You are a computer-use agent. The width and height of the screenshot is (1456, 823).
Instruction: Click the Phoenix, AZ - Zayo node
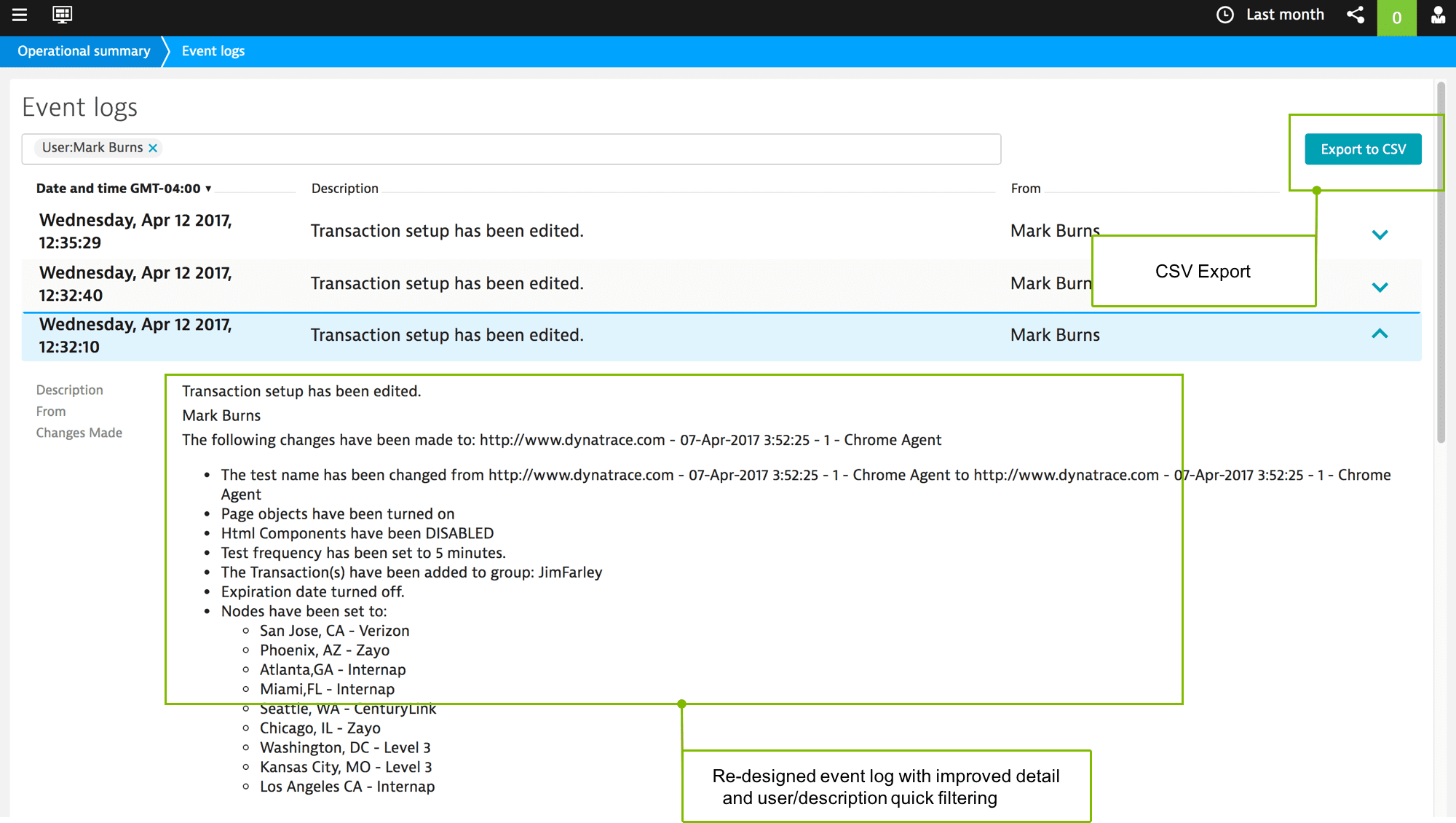click(325, 650)
